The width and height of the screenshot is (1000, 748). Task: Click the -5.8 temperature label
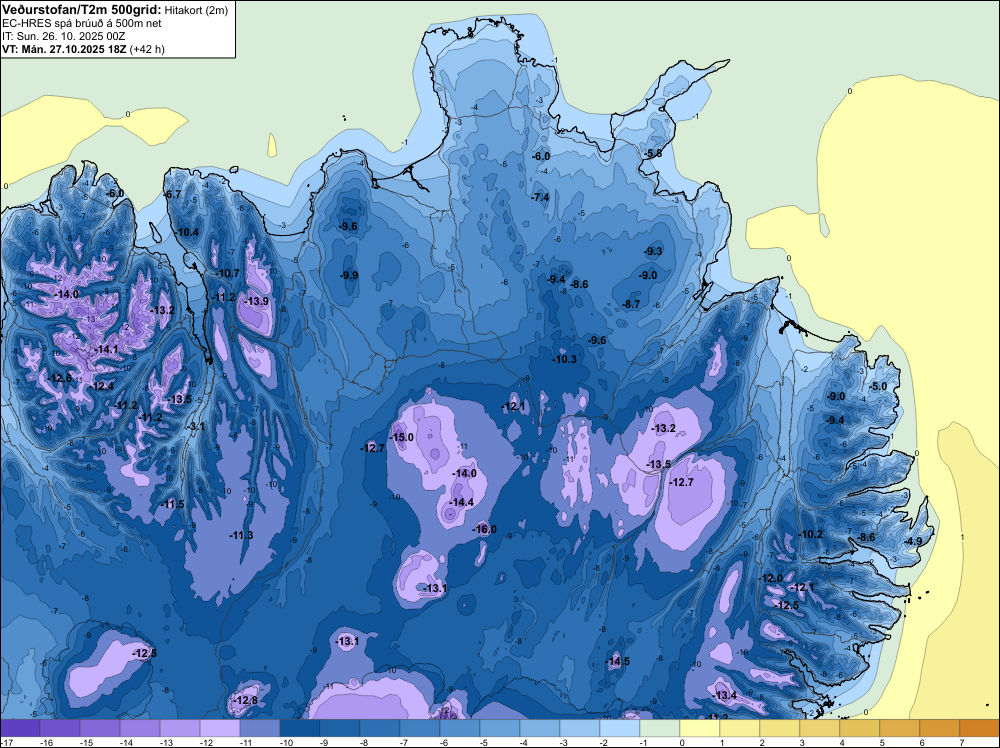click(653, 153)
